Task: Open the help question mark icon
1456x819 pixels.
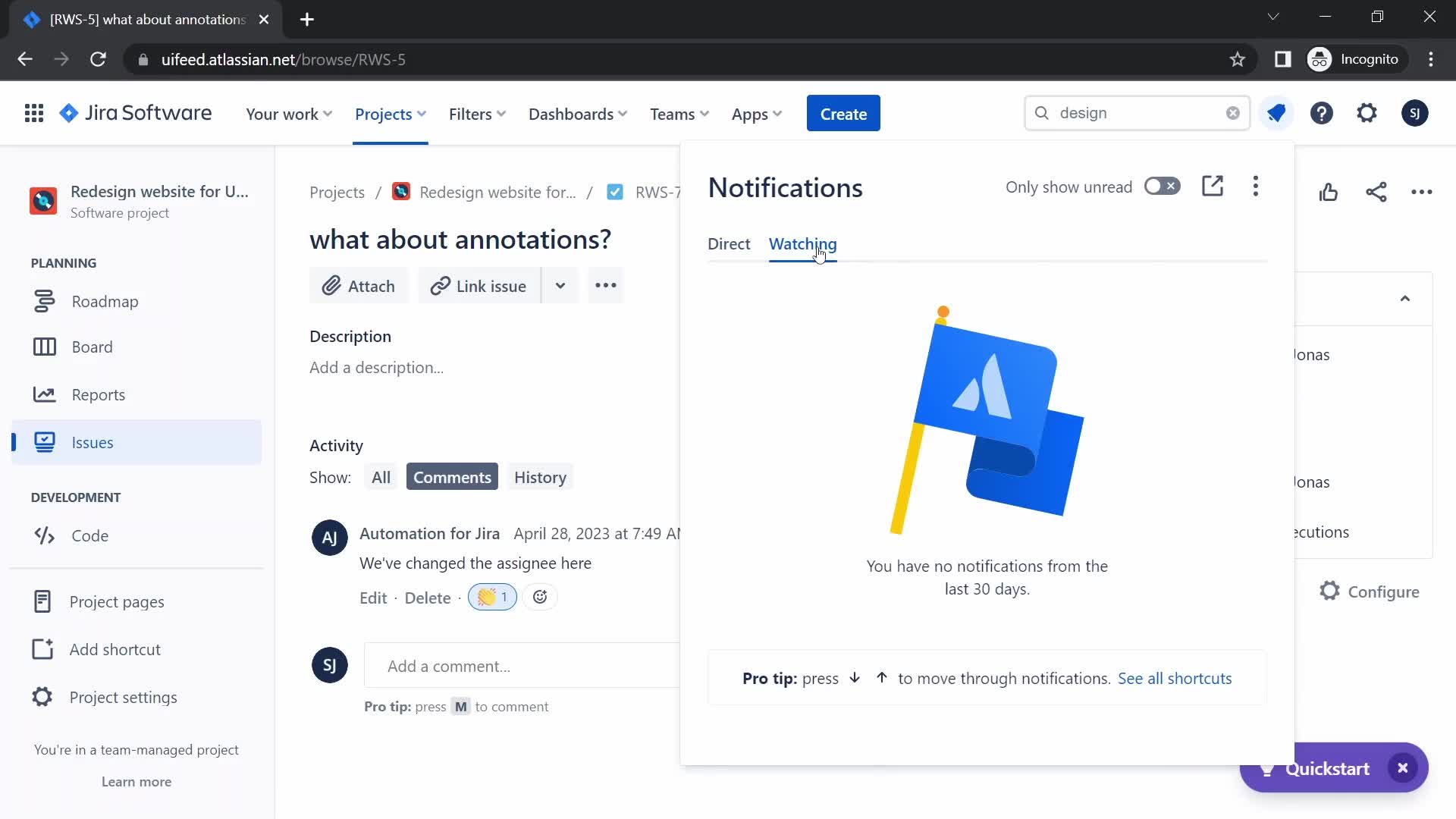Action: click(1322, 114)
